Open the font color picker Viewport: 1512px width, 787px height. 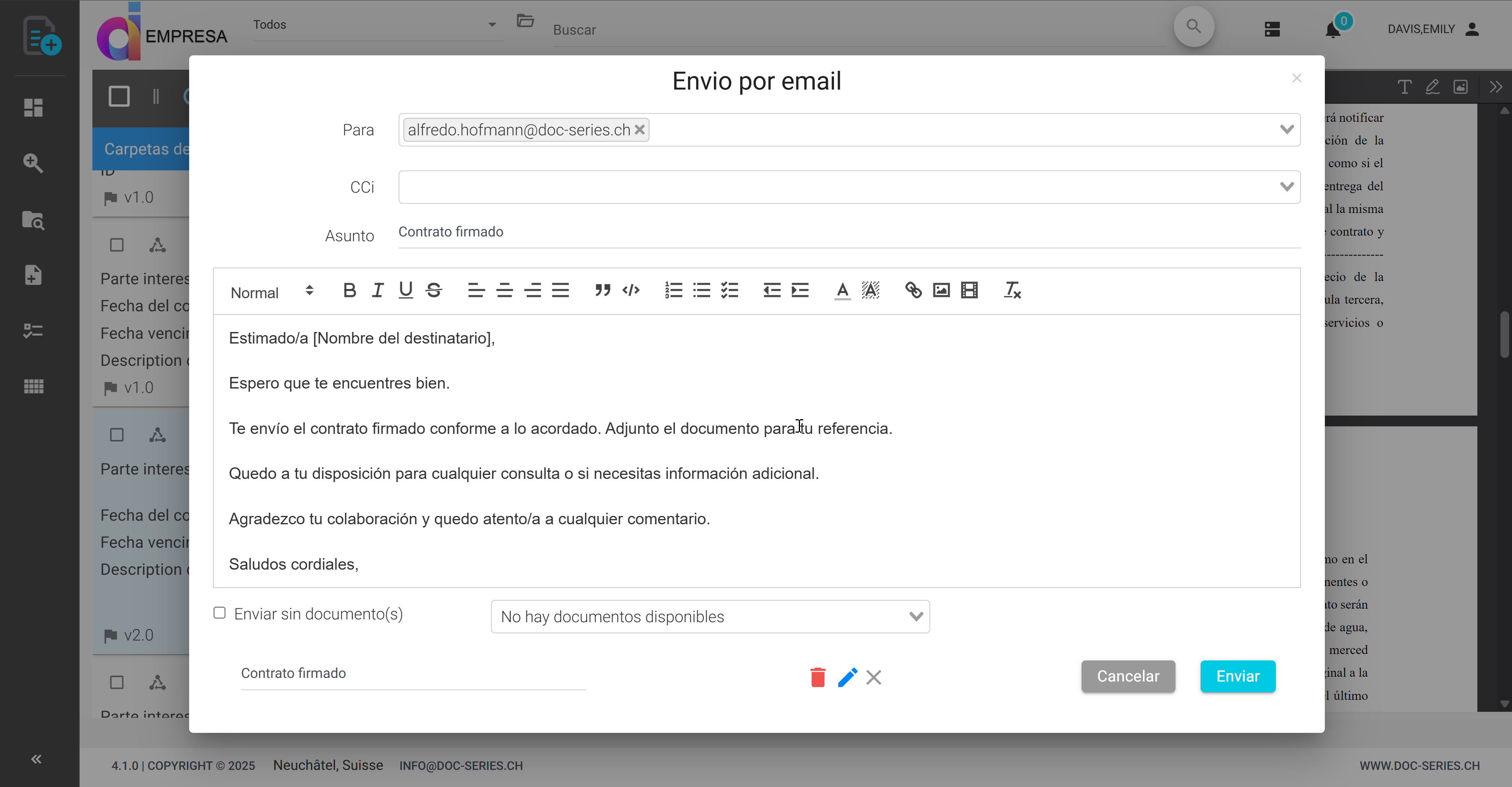click(842, 290)
